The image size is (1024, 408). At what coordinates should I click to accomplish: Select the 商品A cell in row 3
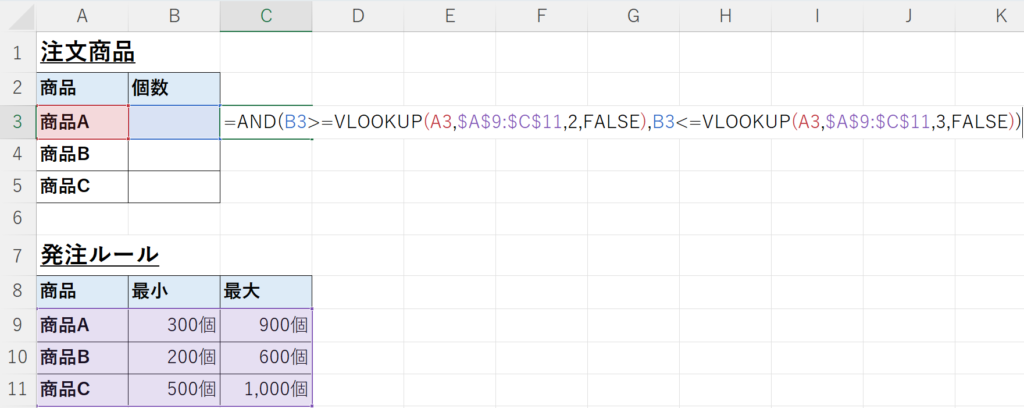click(82, 121)
